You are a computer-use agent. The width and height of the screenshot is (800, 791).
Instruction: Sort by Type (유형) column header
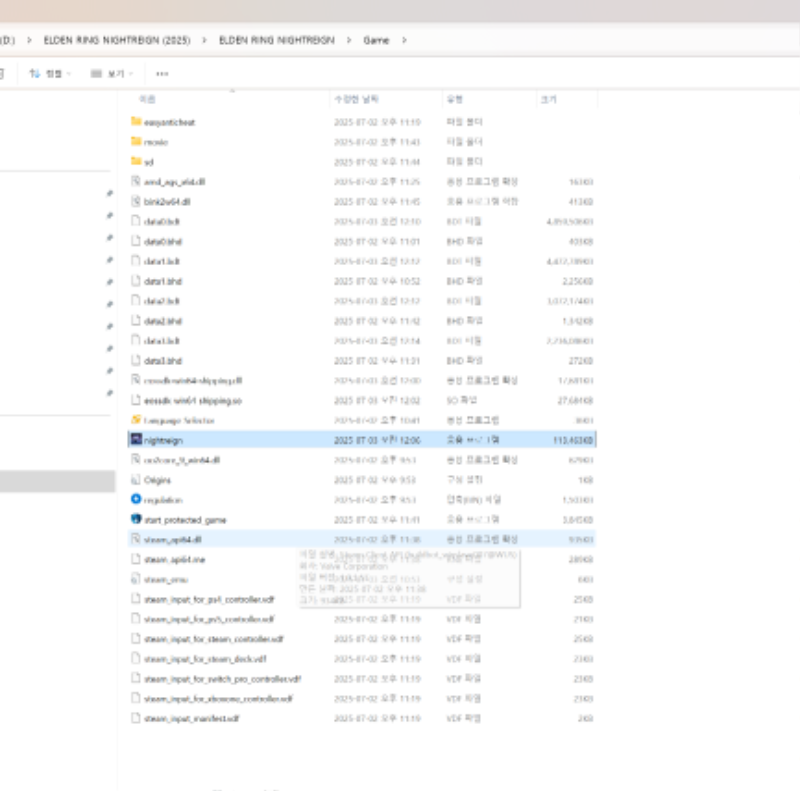click(455, 99)
